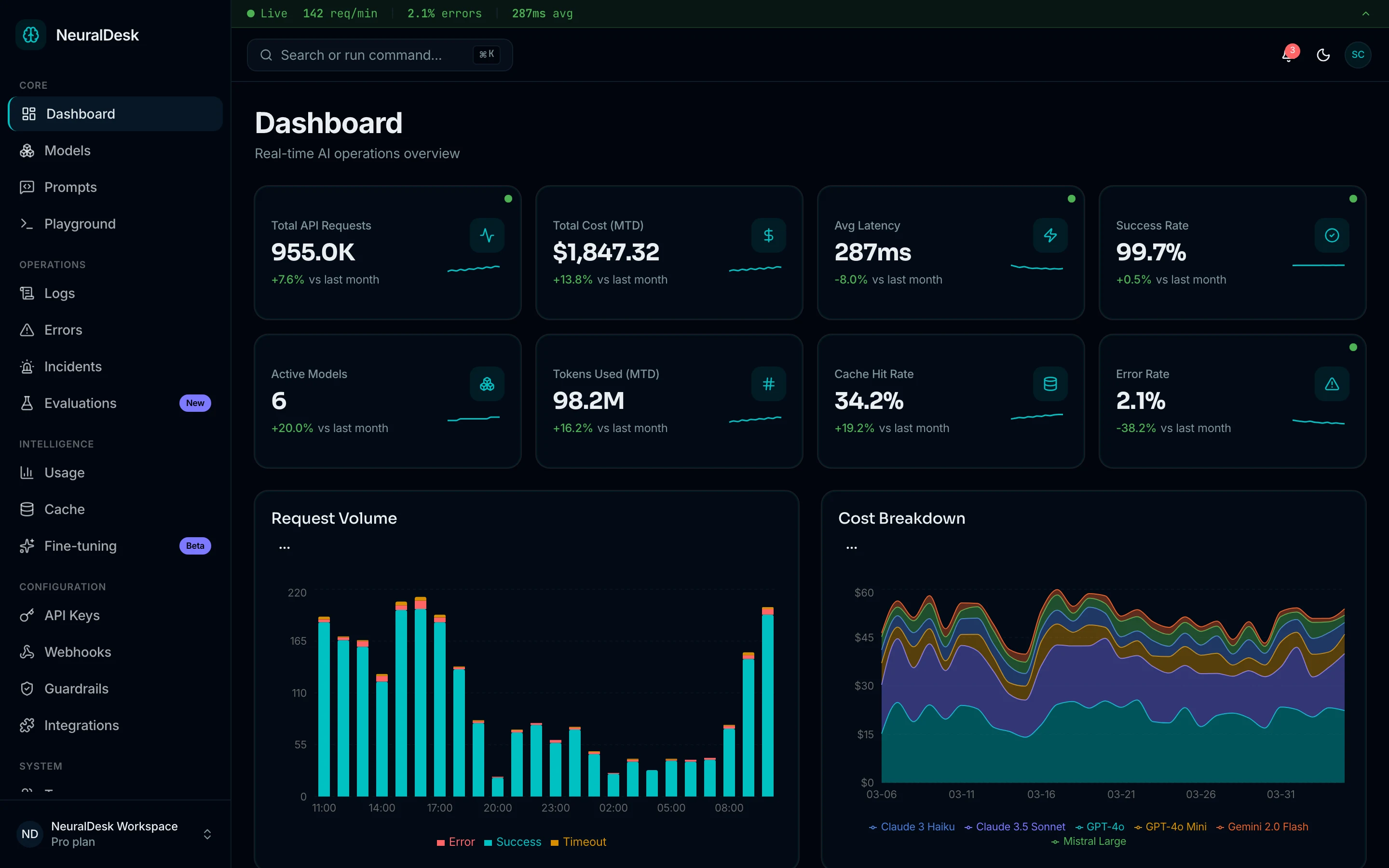Toggle GPT-4o legend entry

coord(1099,827)
